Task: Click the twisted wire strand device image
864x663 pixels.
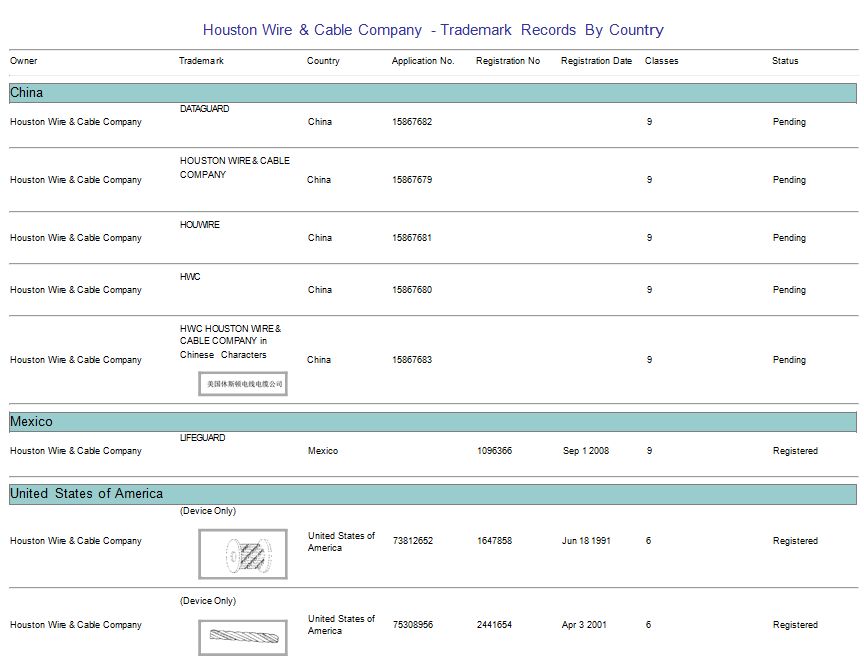Action: click(242, 636)
